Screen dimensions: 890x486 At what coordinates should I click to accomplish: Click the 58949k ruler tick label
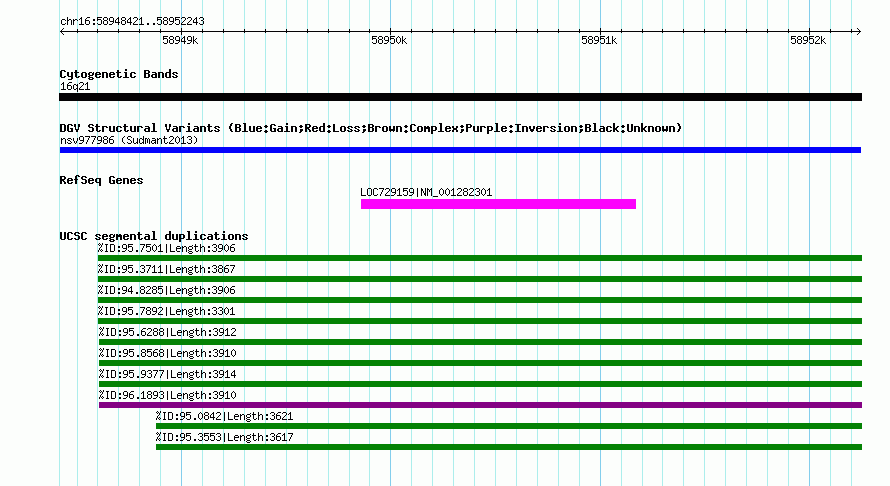[180, 40]
